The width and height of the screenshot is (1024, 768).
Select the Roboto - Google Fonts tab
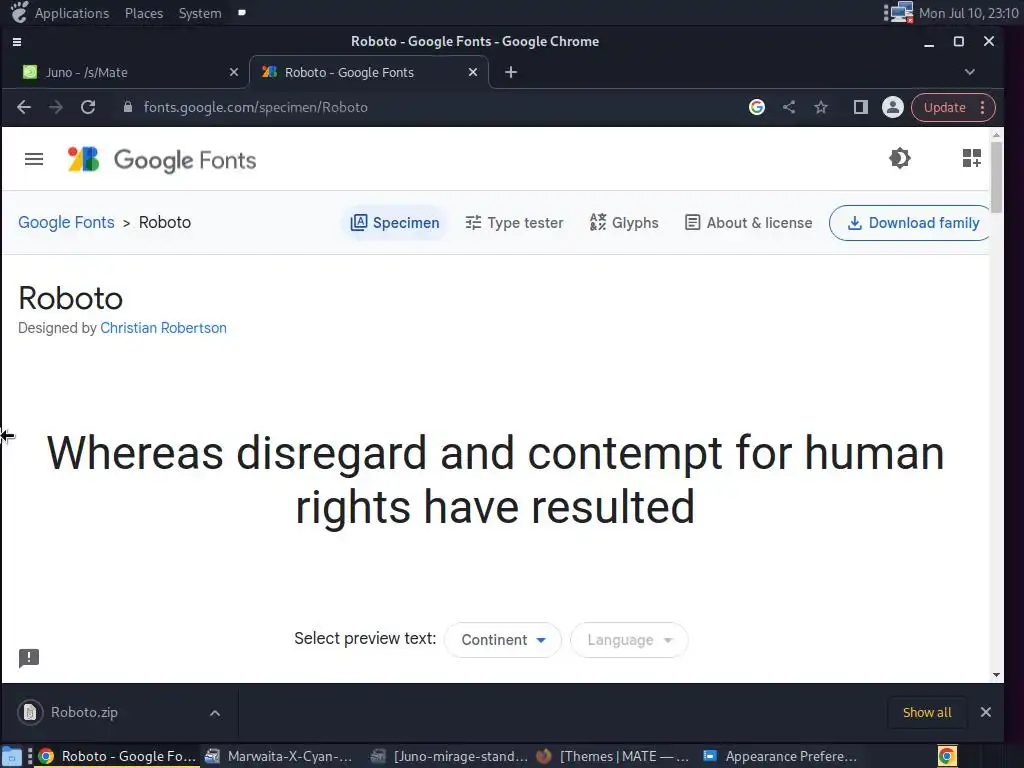tap(369, 72)
